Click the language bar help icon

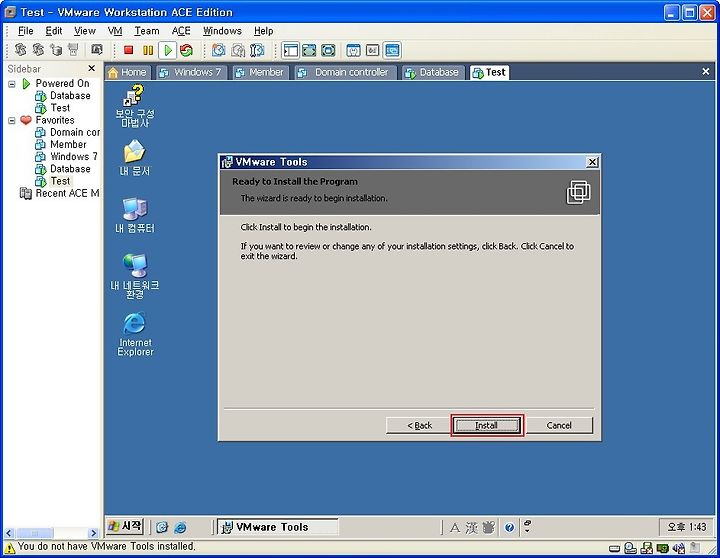click(x=509, y=527)
